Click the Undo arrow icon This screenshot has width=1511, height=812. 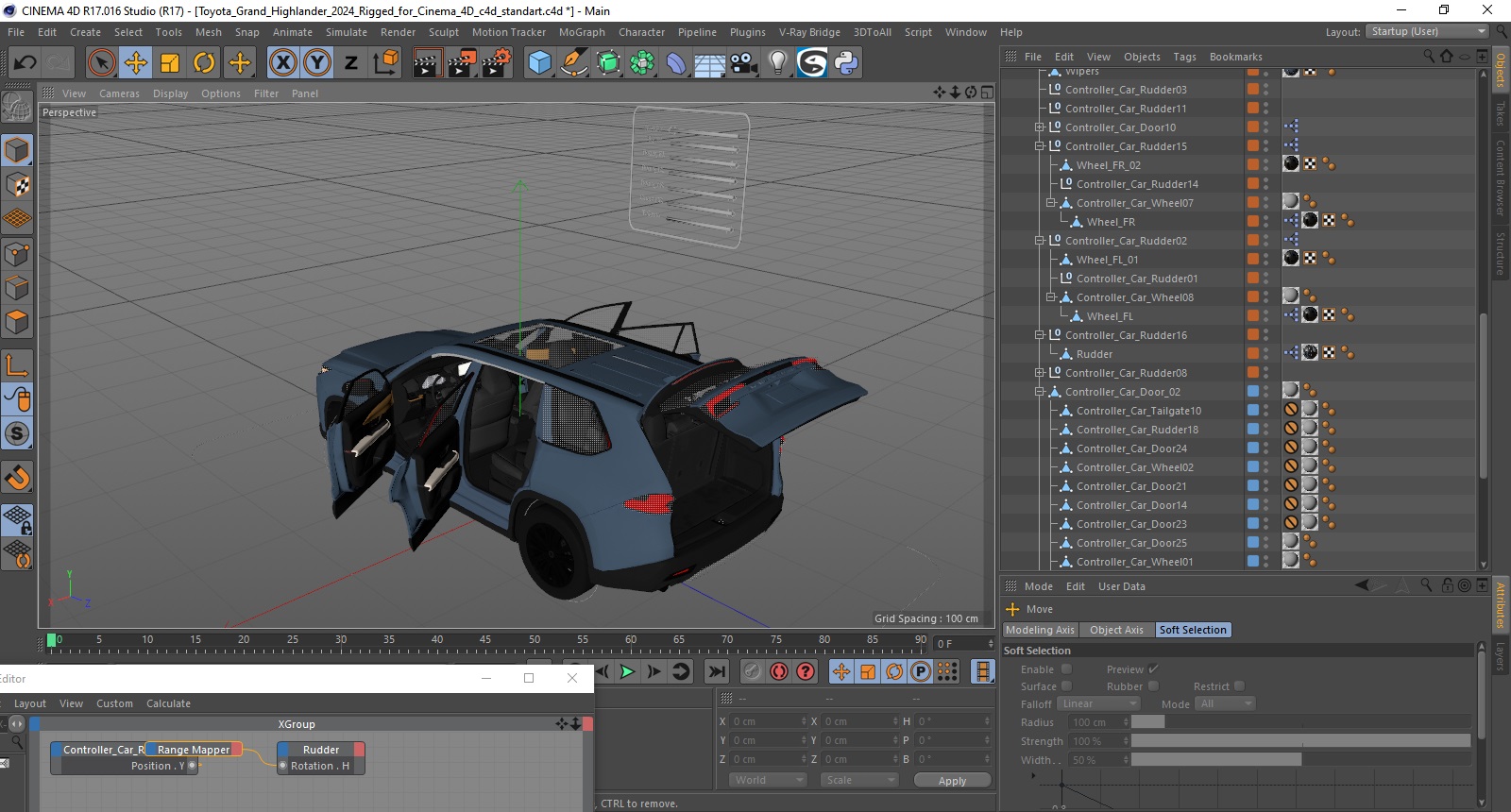pyautogui.click(x=25, y=63)
